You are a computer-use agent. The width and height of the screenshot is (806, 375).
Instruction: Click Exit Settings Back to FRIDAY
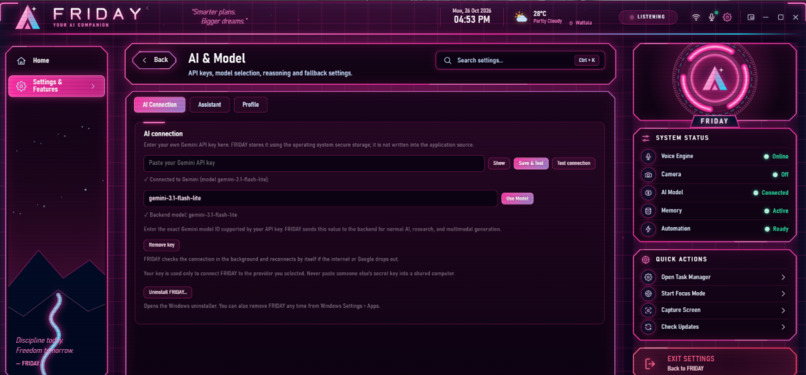715,363
